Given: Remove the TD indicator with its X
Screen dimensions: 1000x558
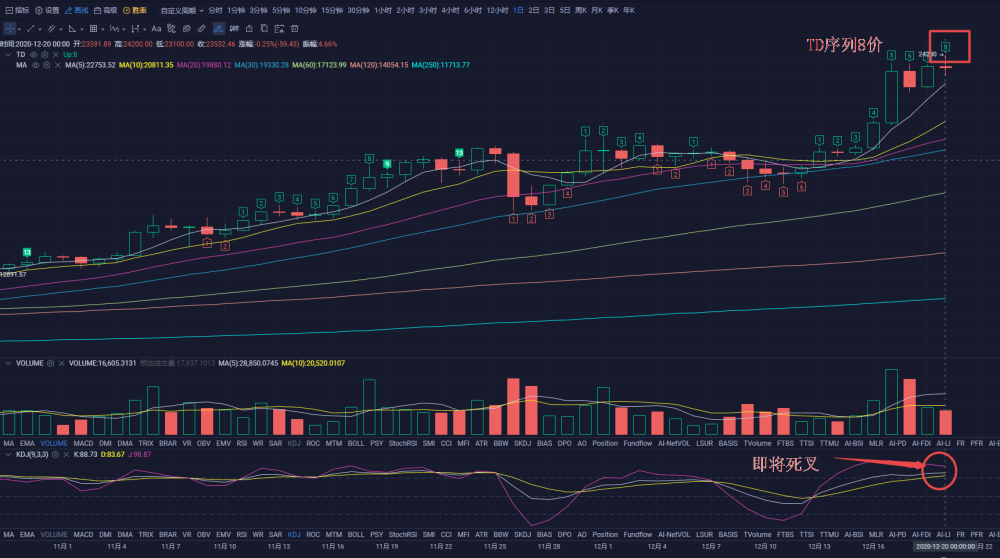Looking at the screenshot, I should (55, 55).
